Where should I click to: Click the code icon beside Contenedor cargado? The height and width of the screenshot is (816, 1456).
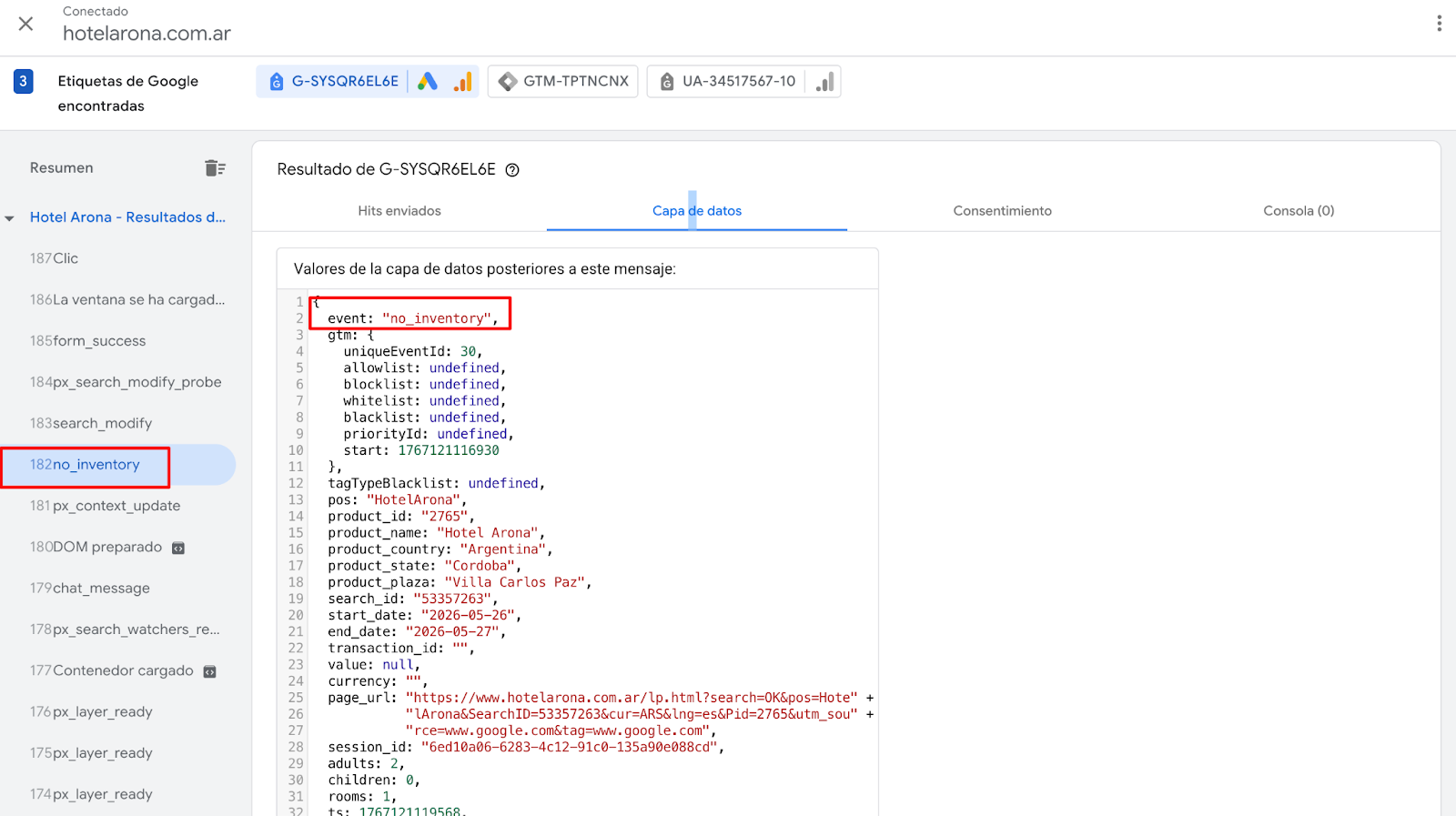click(x=209, y=671)
